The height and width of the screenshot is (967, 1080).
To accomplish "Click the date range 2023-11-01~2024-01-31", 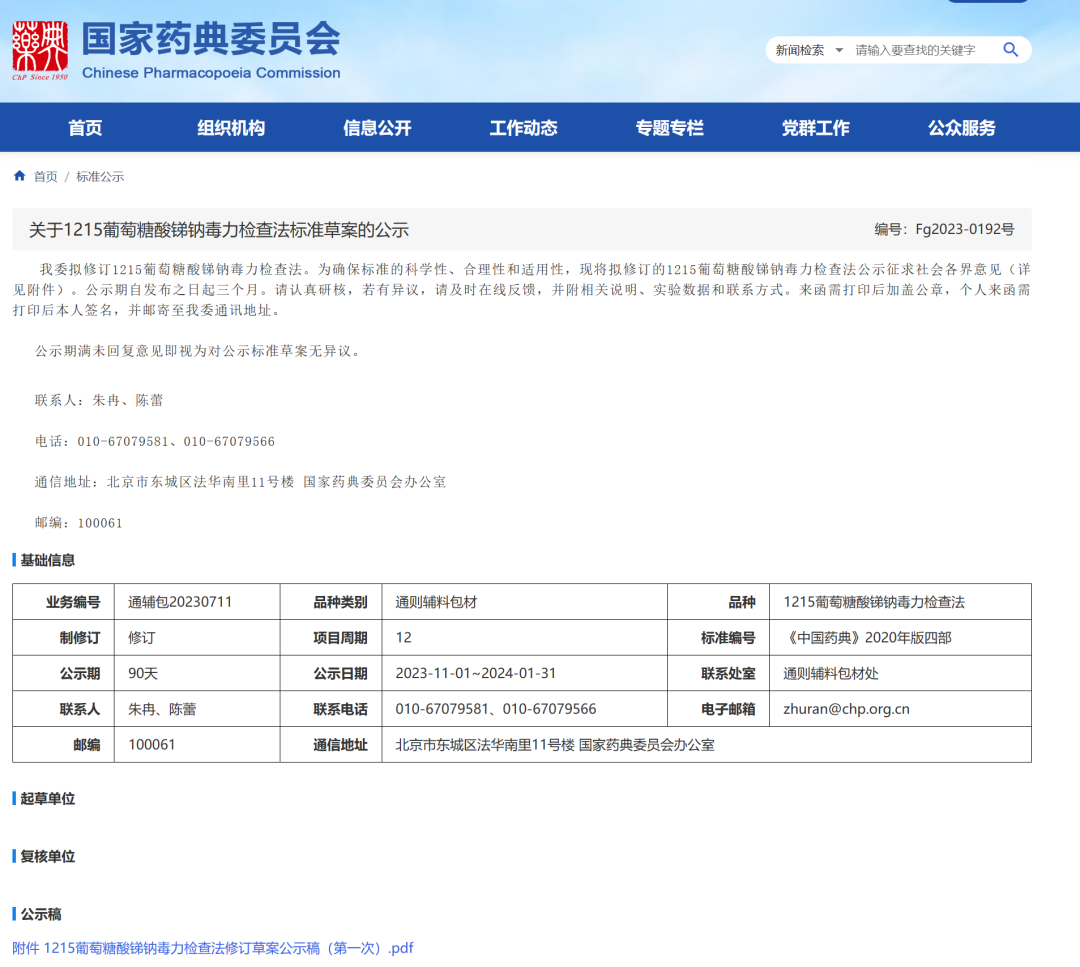I will tap(524, 674).
